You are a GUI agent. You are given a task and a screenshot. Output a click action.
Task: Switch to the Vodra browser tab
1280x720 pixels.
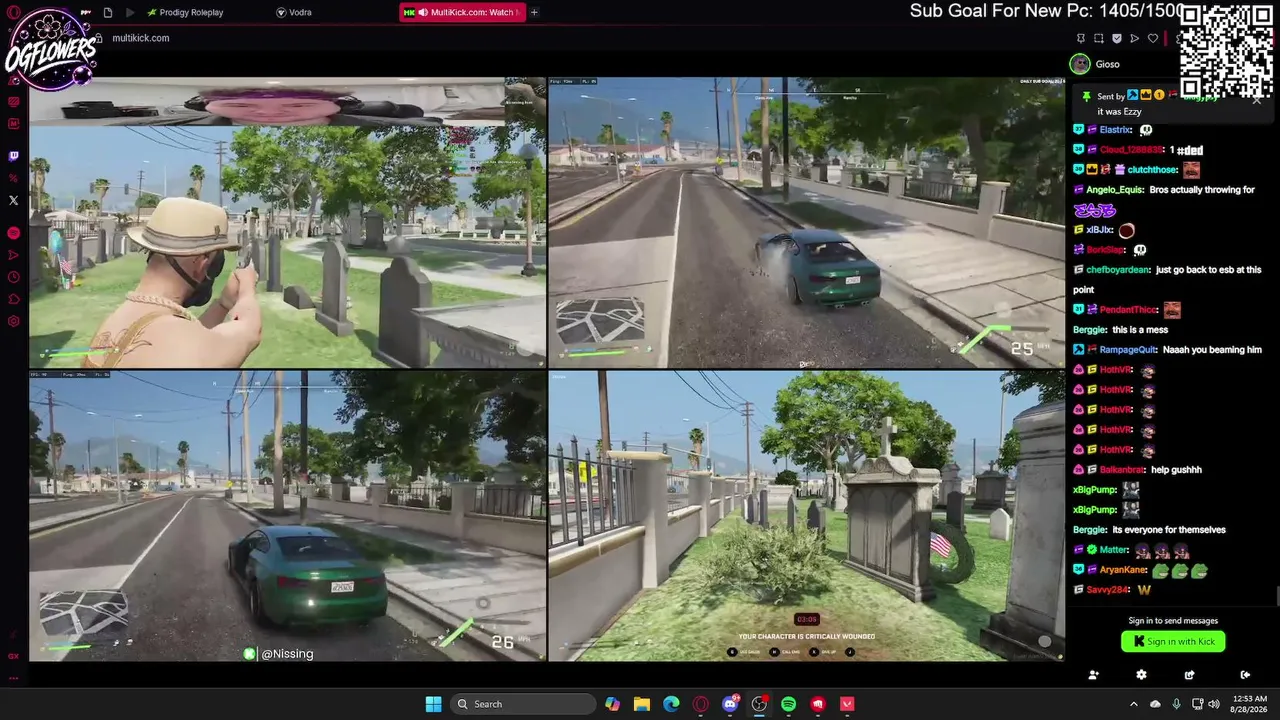click(294, 12)
